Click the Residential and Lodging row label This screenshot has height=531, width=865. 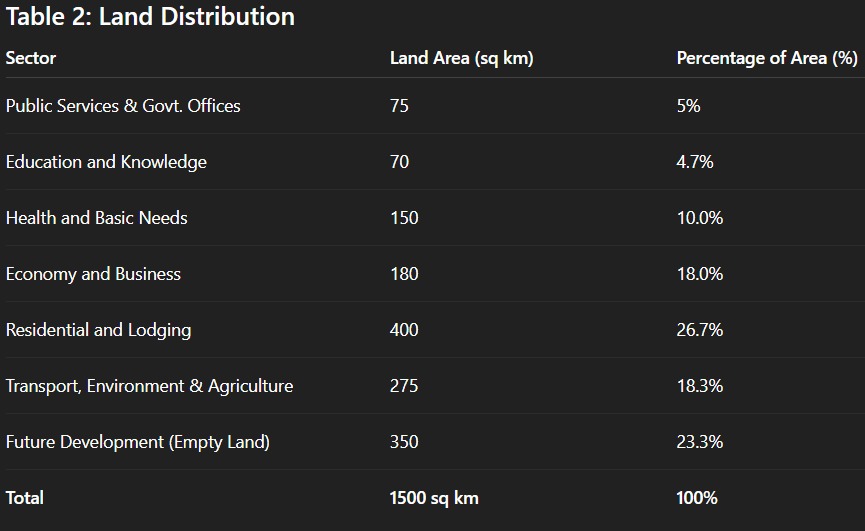coord(98,330)
